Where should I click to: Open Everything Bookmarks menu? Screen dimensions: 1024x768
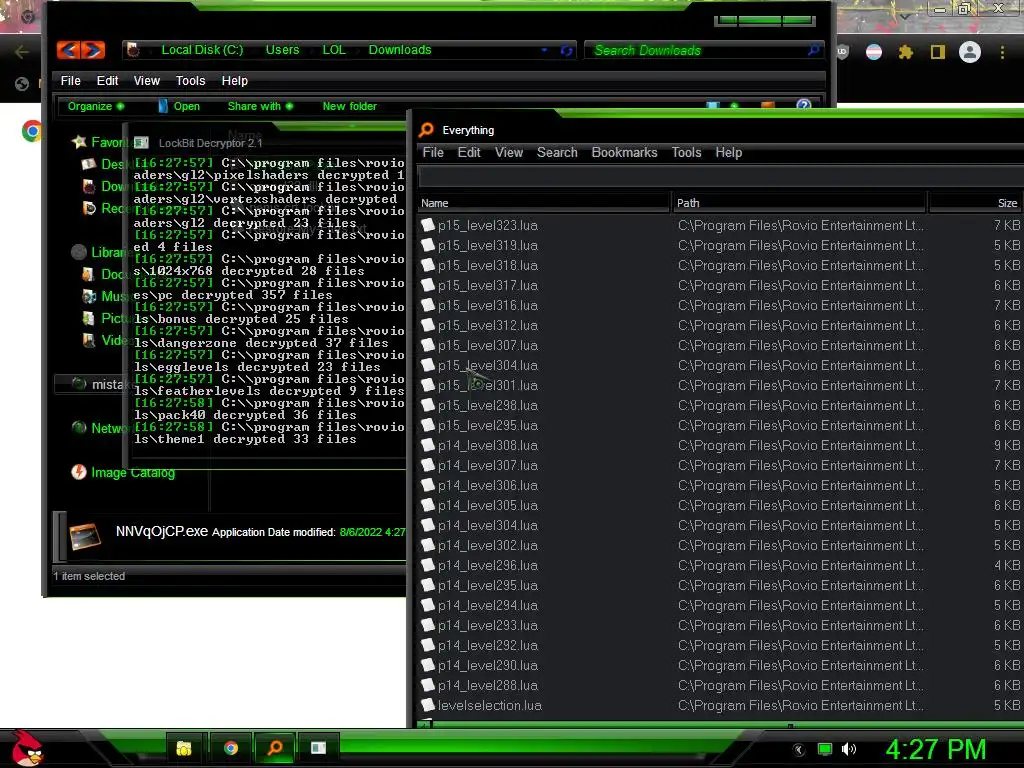click(624, 152)
